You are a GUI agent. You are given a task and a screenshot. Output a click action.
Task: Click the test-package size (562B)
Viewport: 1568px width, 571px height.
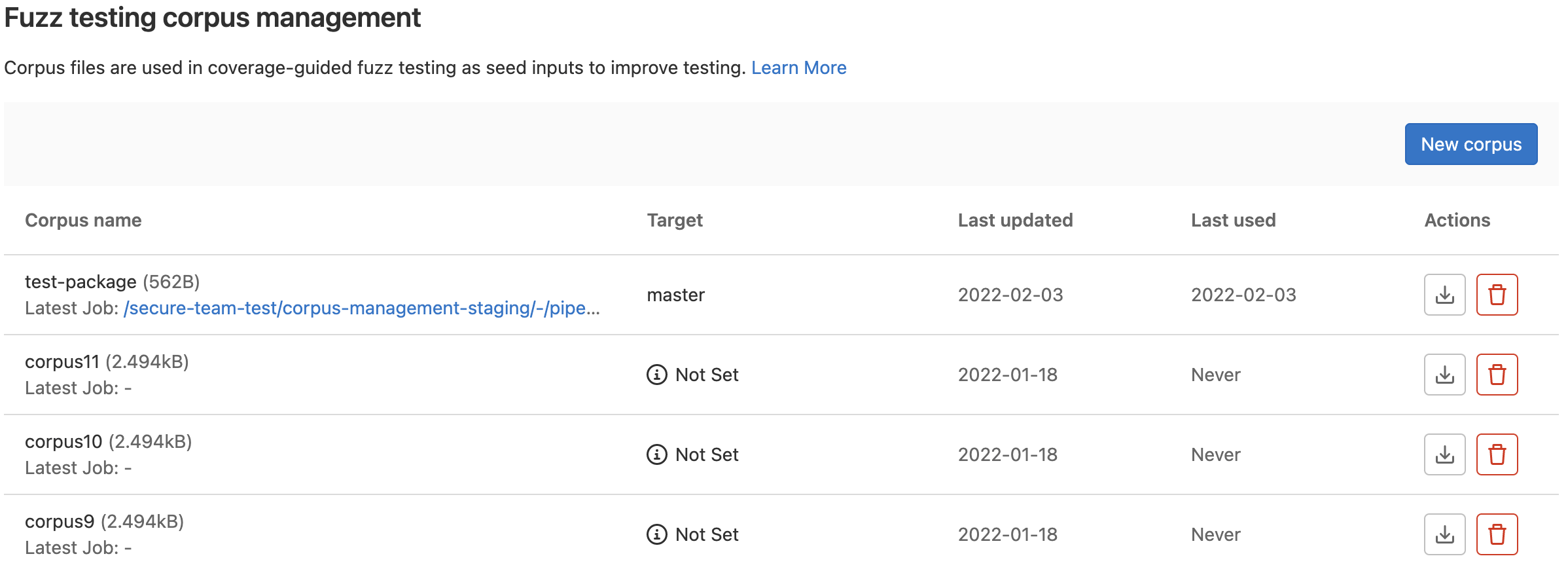point(171,282)
